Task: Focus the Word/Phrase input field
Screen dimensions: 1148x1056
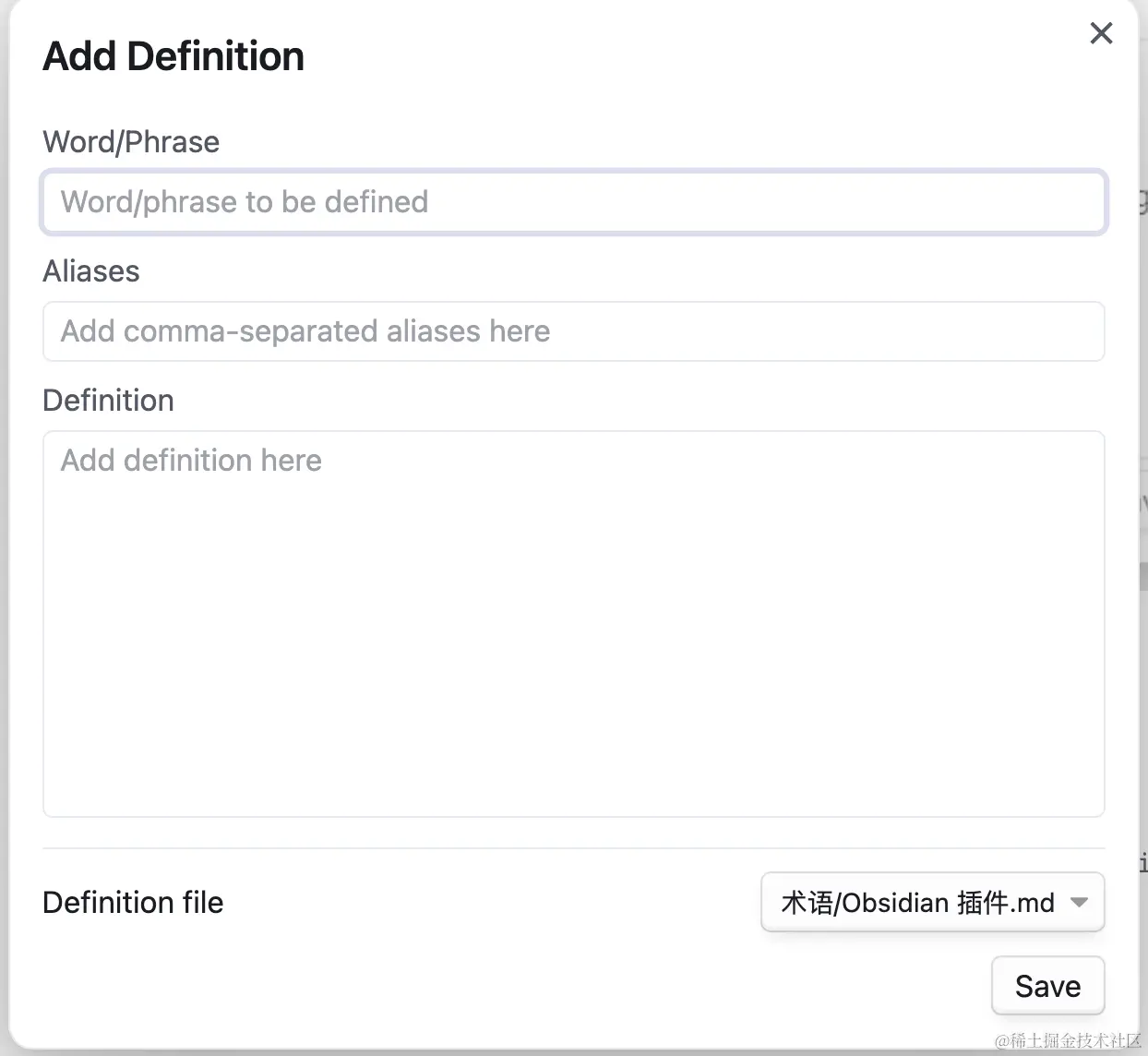Action: (x=573, y=202)
